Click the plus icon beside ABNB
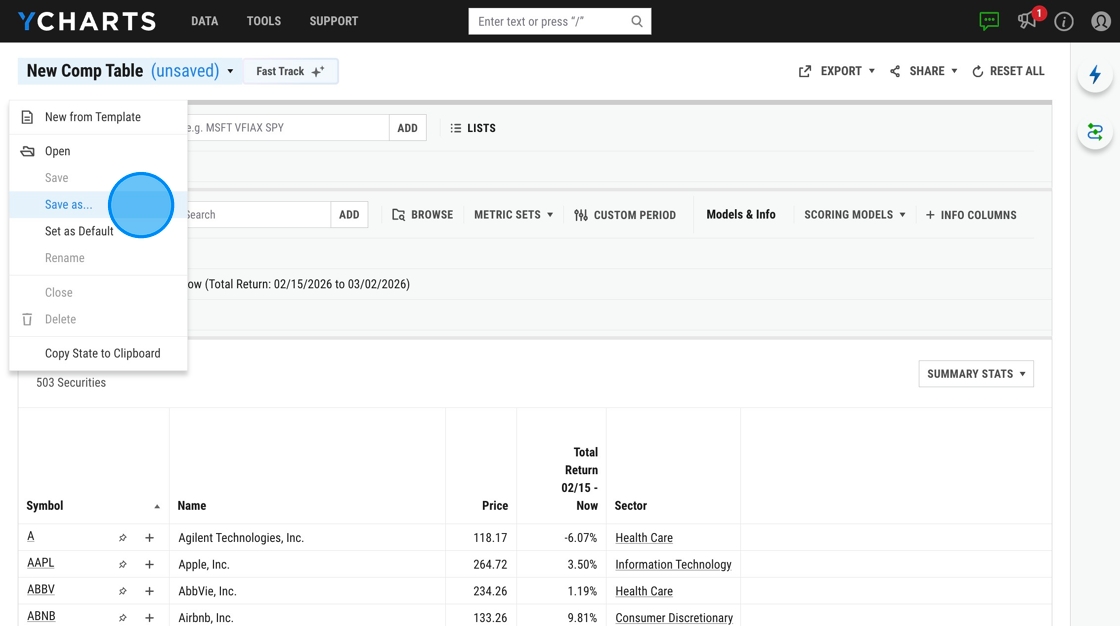 [149, 617]
